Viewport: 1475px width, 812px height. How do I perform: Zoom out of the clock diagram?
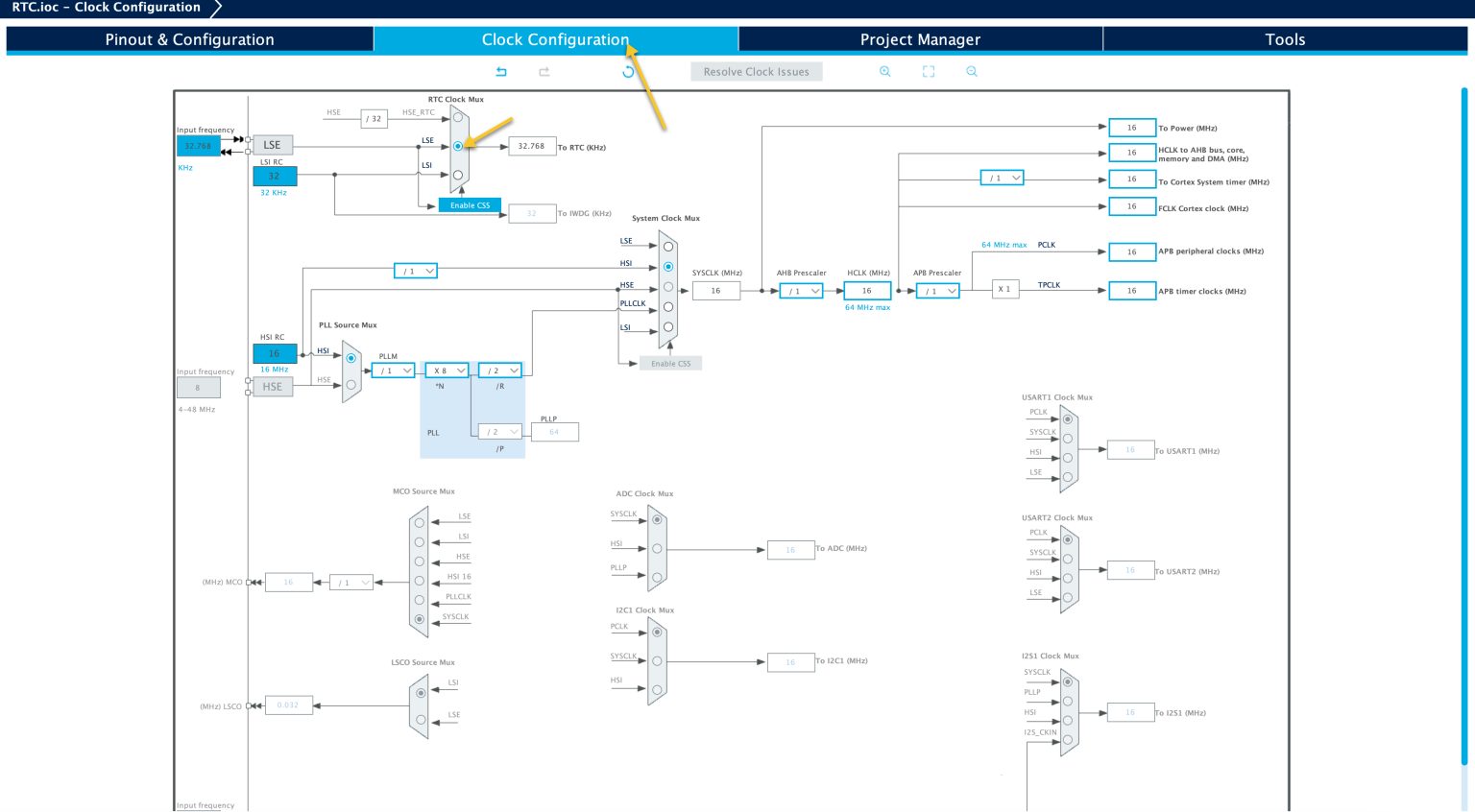971,71
